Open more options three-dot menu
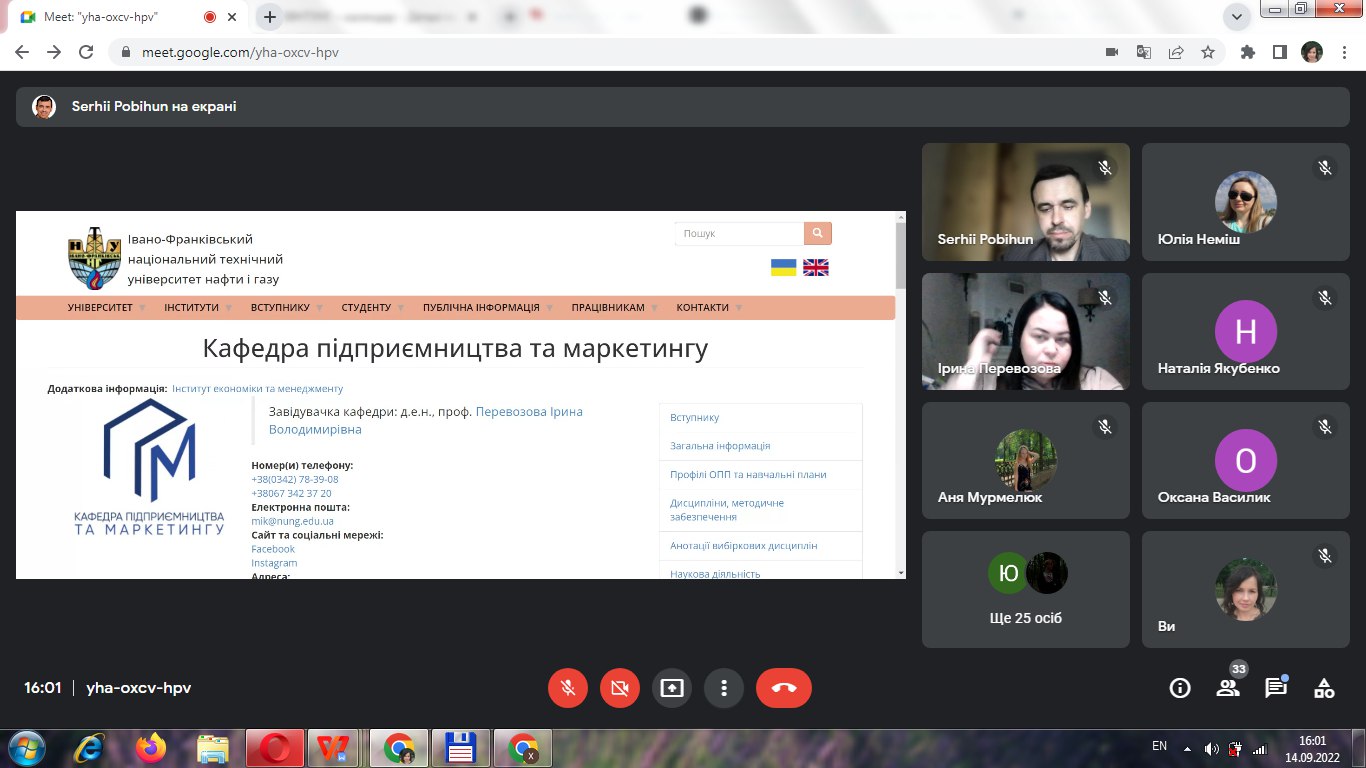The height and width of the screenshot is (768, 1366). coord(723,688)
